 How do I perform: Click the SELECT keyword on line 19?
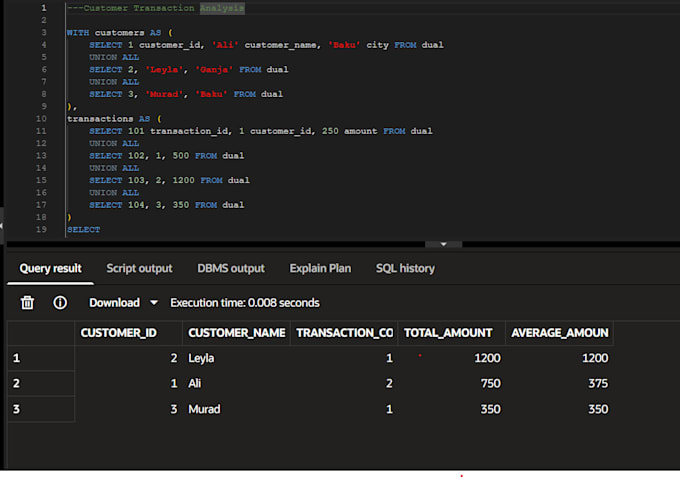83,229
